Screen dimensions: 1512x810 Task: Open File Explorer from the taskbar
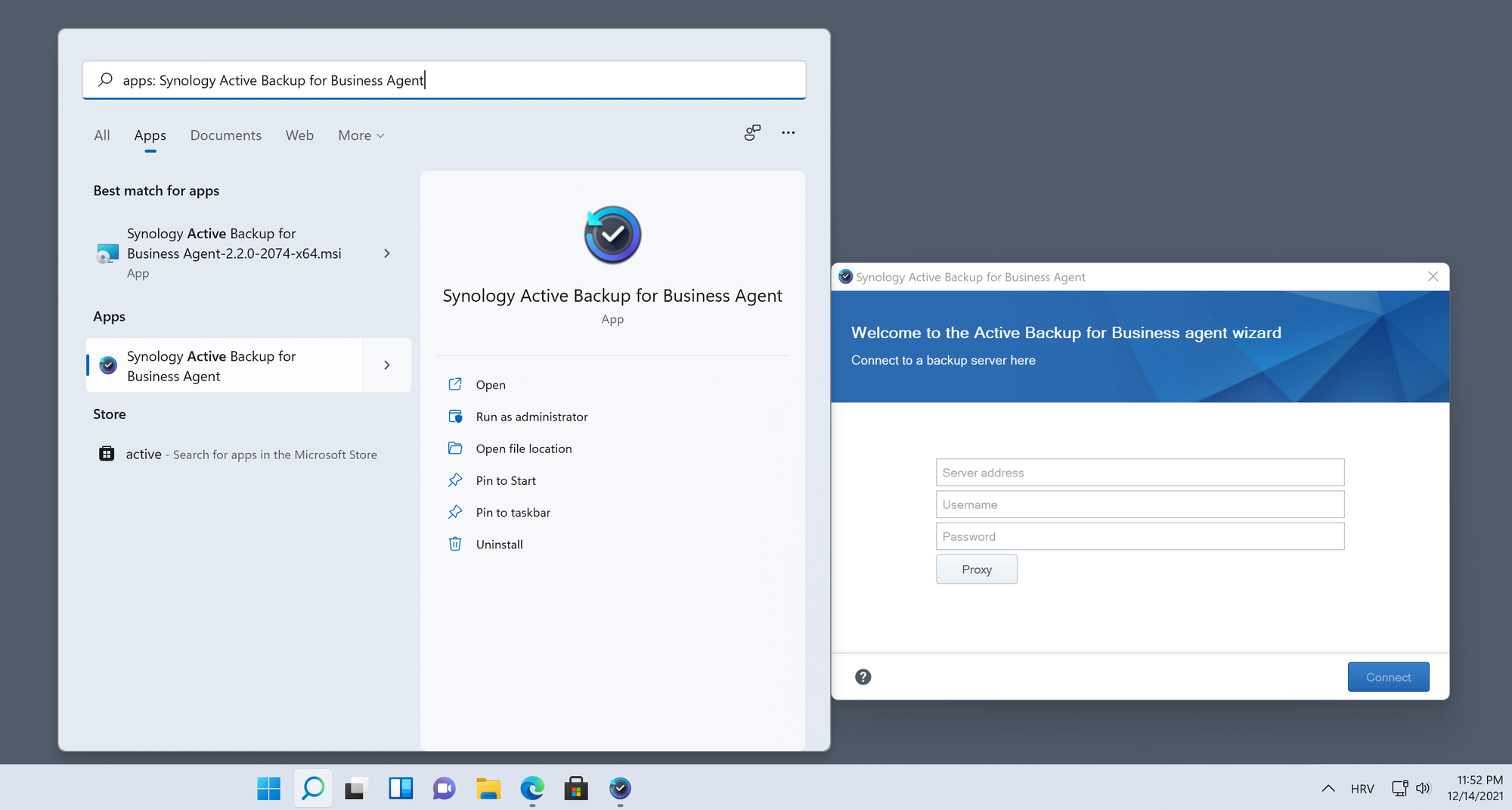pos(488,789)
